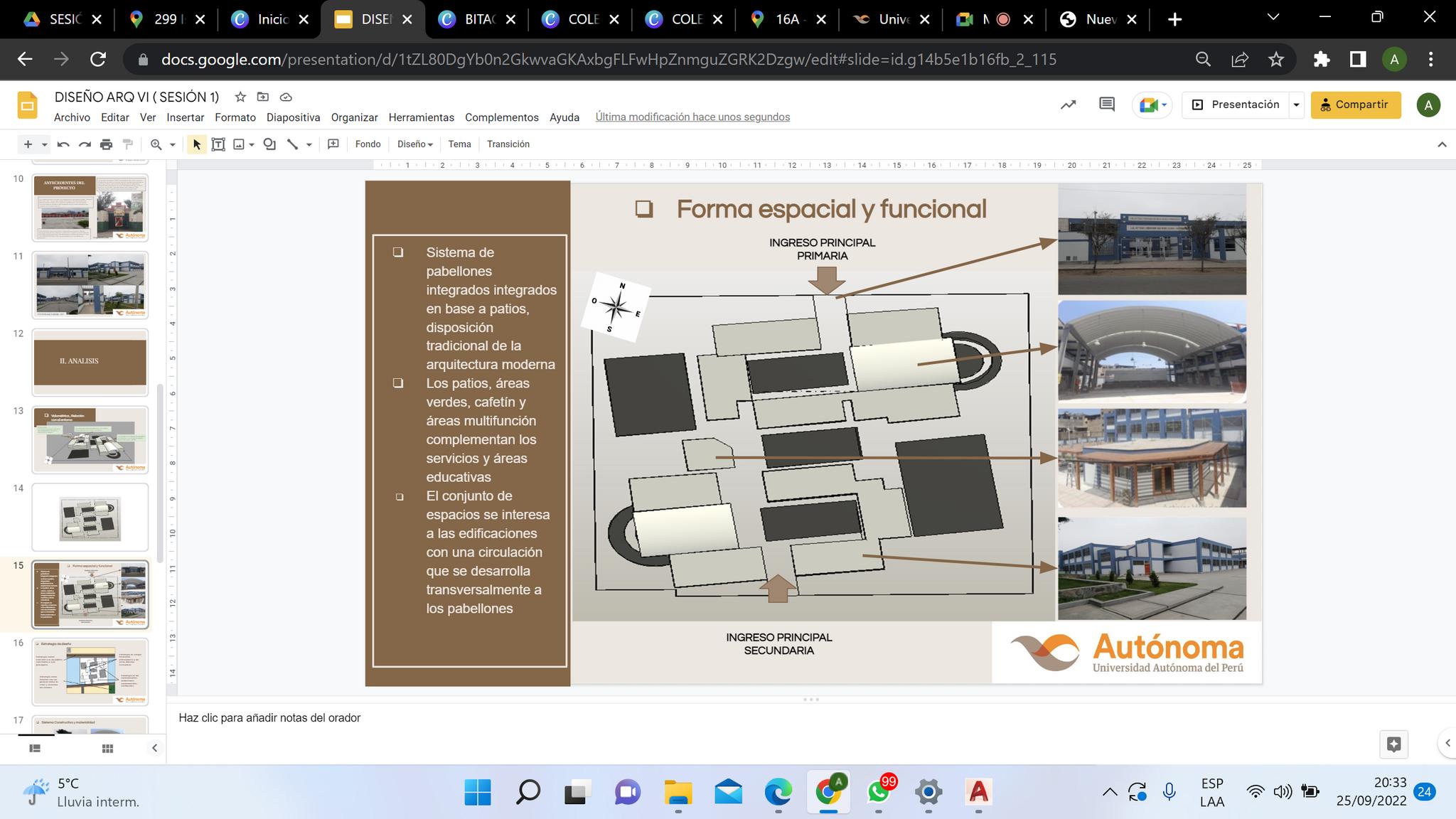This screenshot has height=819, width=1456.
Task: Open the zoom level dropdown arrow
Action: tap(172, 144)
